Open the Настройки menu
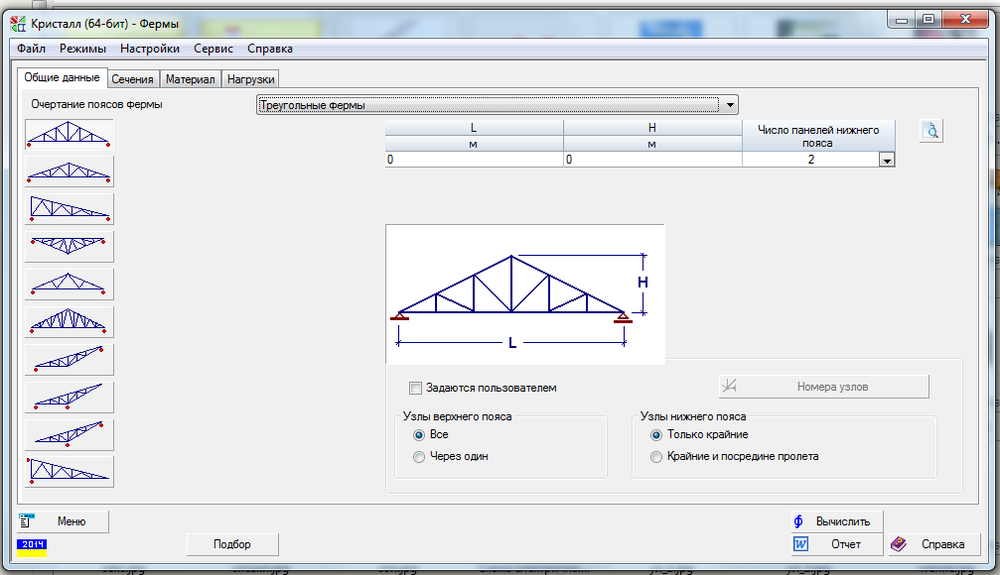 coord(150,48)
